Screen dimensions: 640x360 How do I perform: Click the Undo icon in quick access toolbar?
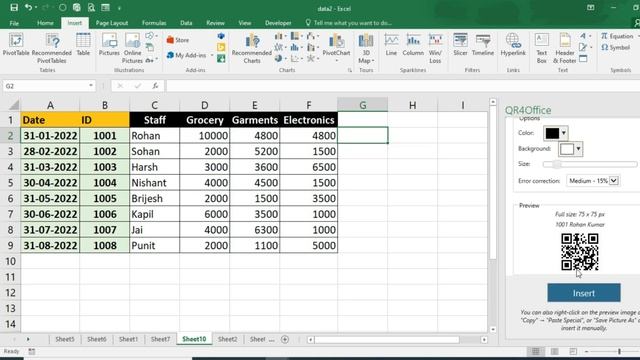click(28, 7)
